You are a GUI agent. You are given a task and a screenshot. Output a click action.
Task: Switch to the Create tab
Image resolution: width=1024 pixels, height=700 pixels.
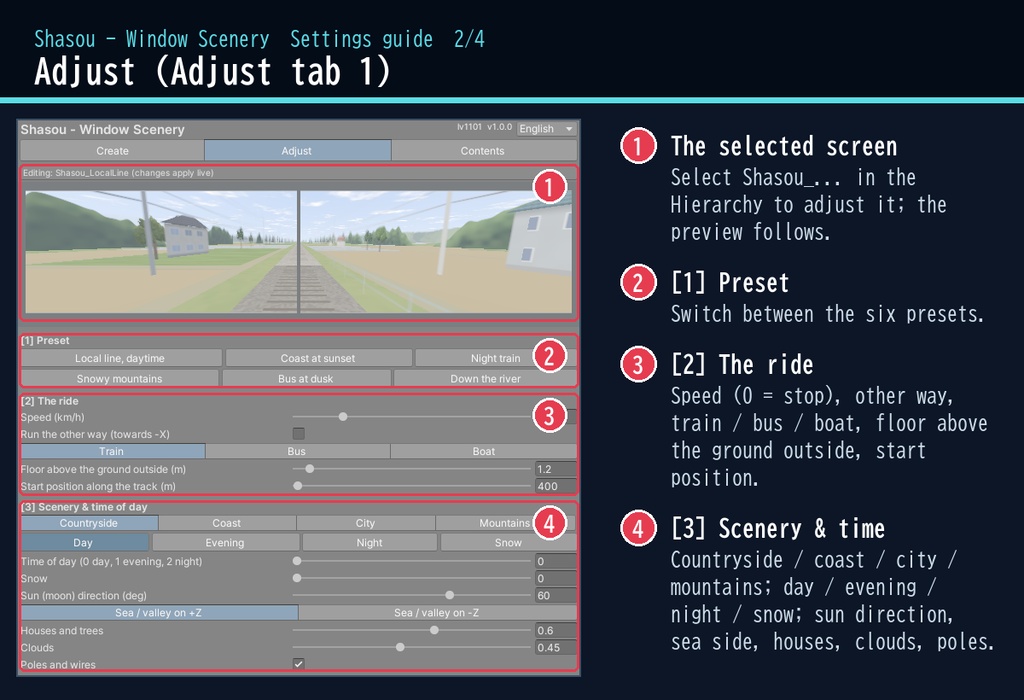(x=112, y=150)
